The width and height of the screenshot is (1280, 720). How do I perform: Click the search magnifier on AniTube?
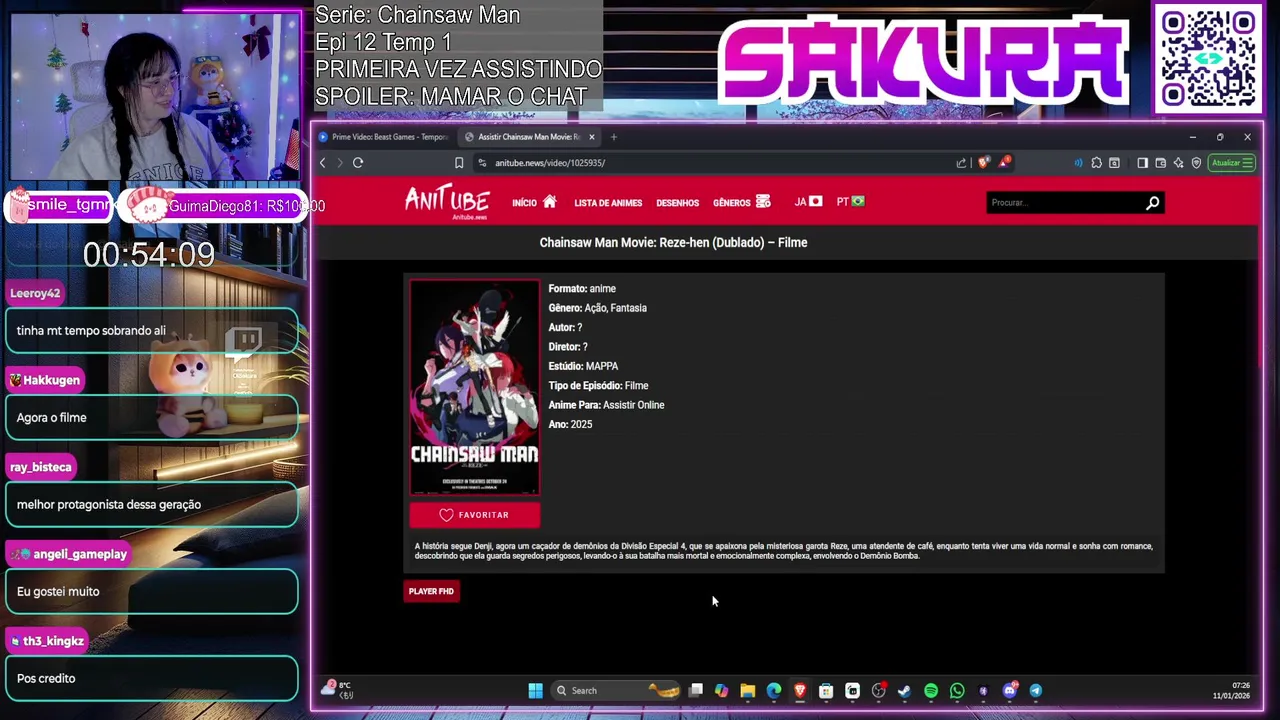1152,203
